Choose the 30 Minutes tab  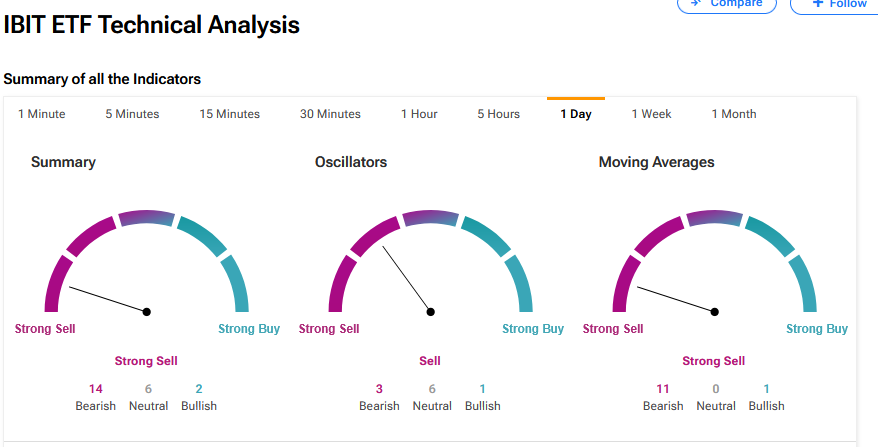point(330,114)
